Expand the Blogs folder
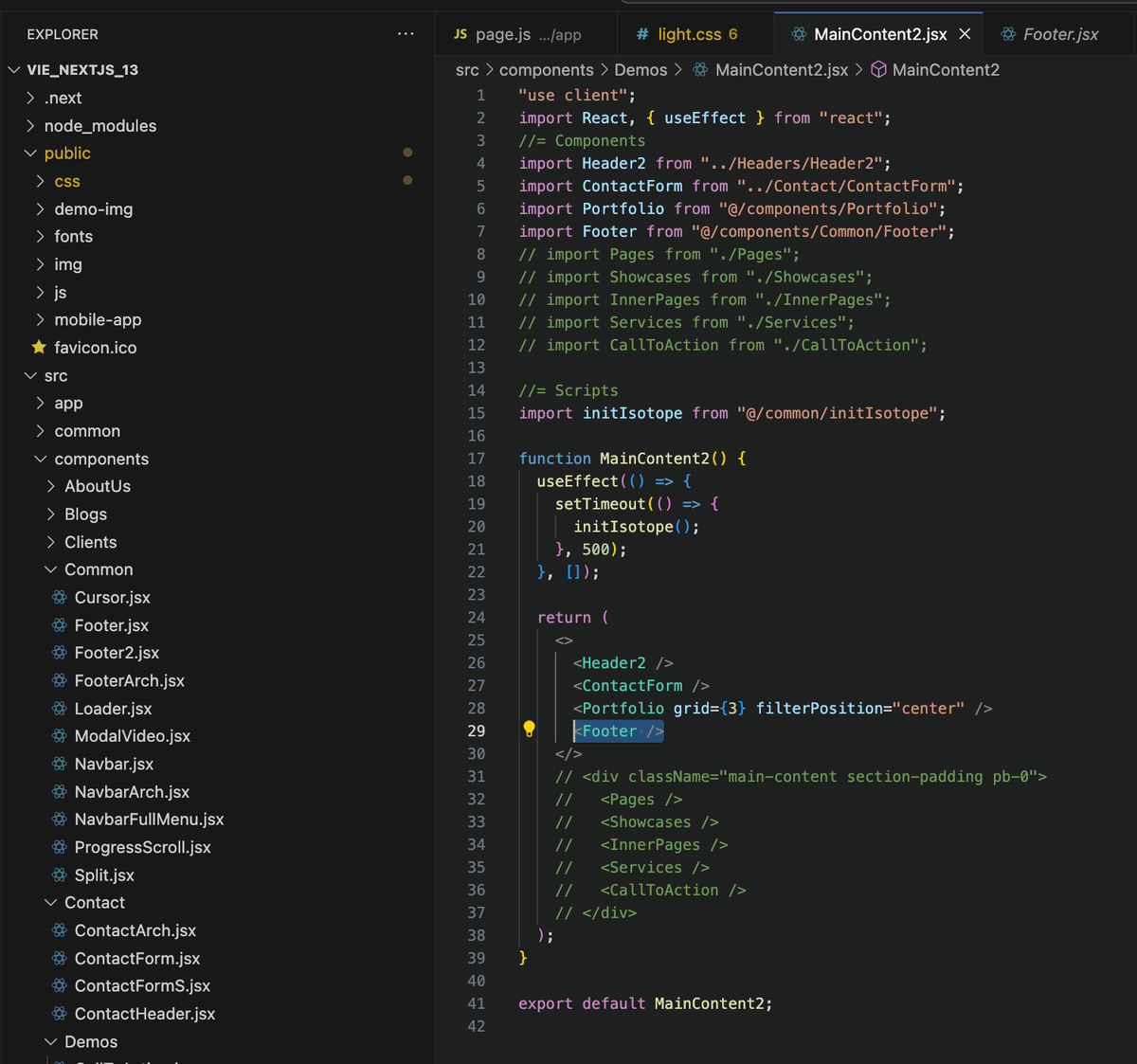 [x=51, y=514]
